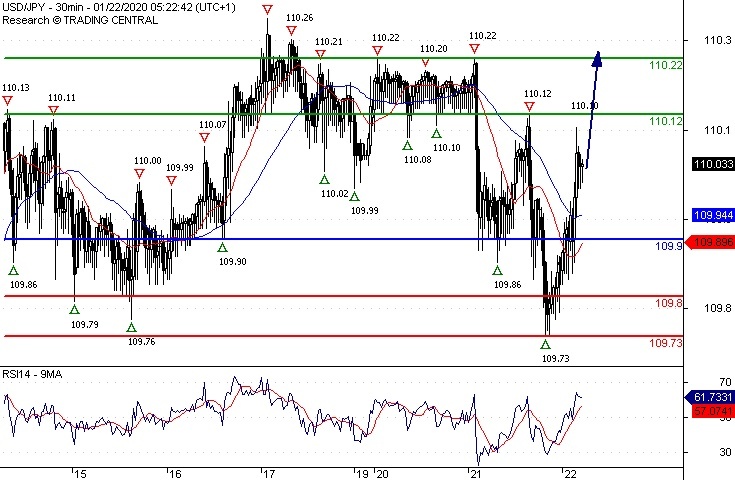The height and width of the screenshot is (480, 735).
Task: Click the blue 109.944 moving average tag
Action: coord(713,215)
